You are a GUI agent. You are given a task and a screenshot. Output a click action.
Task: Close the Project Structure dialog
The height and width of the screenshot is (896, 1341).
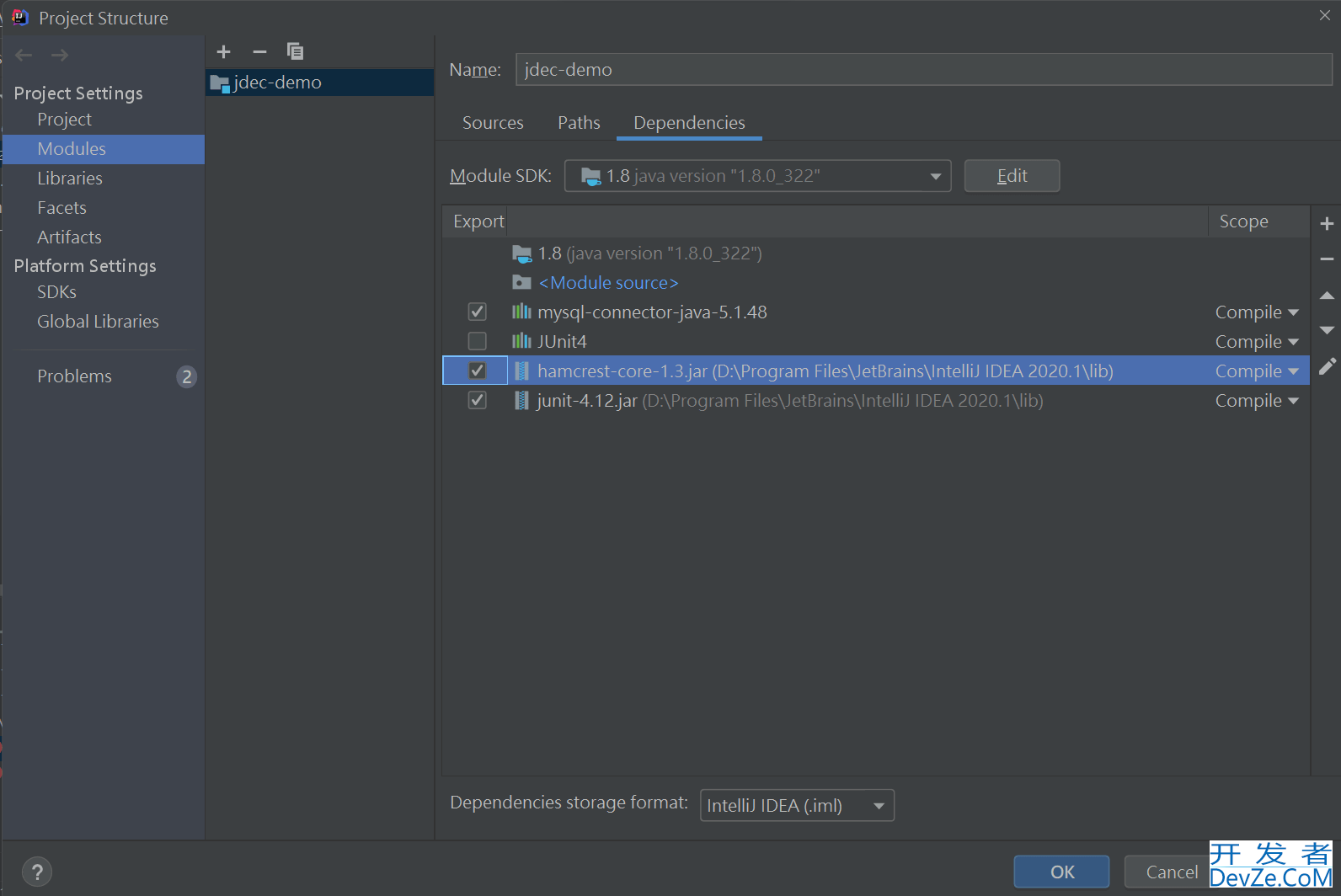(1324, 15)
